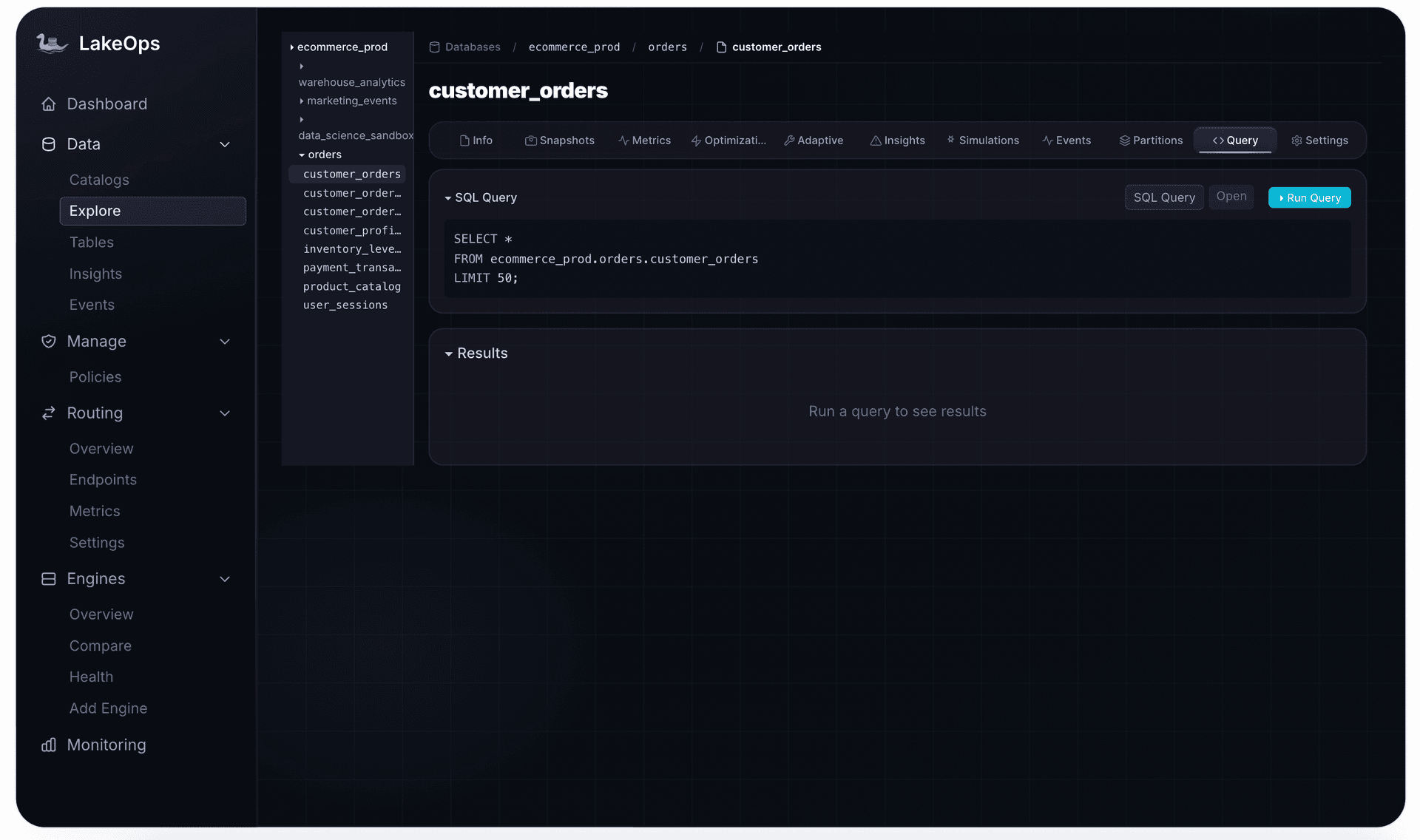Click the Data database icon
Image resolution: width=1420 pixels, height=840 pixels.
pos(49,144)
